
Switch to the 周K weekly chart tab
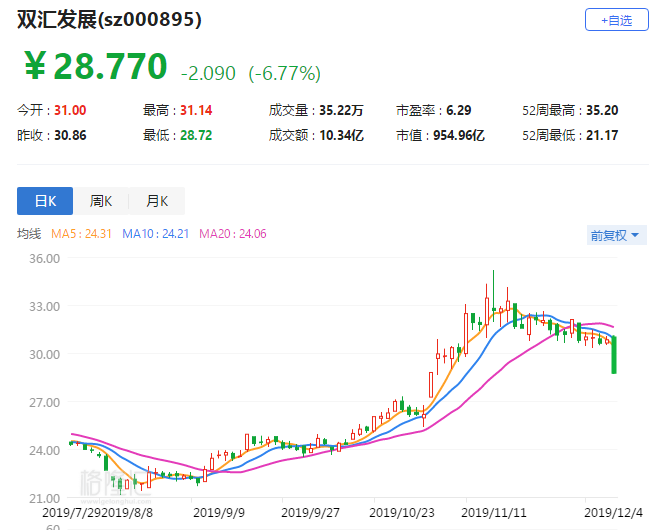pyautogui.click(x=101, y=201)
